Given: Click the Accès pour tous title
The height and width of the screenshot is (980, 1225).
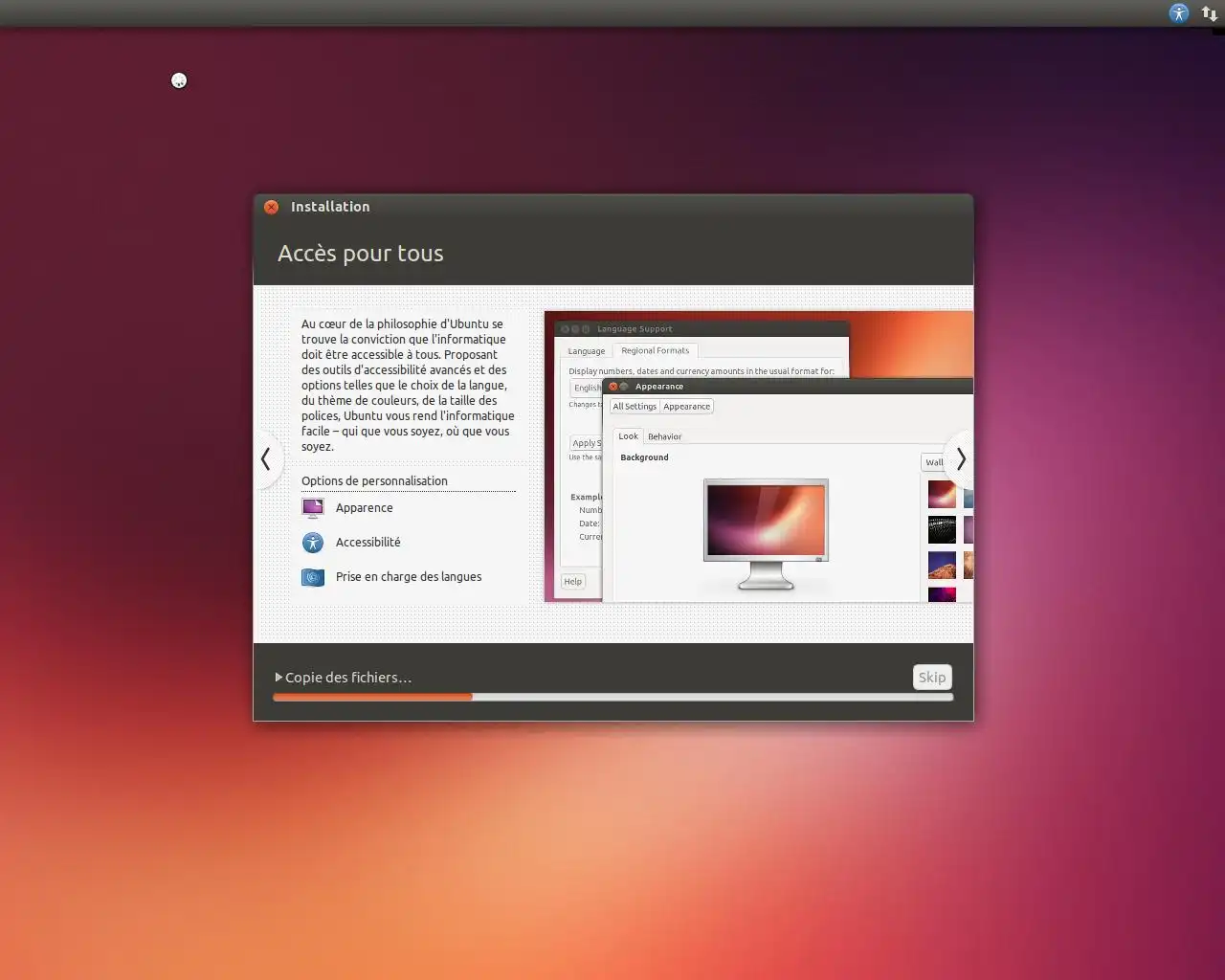Looking at the screenshot, I should point(361,254).
